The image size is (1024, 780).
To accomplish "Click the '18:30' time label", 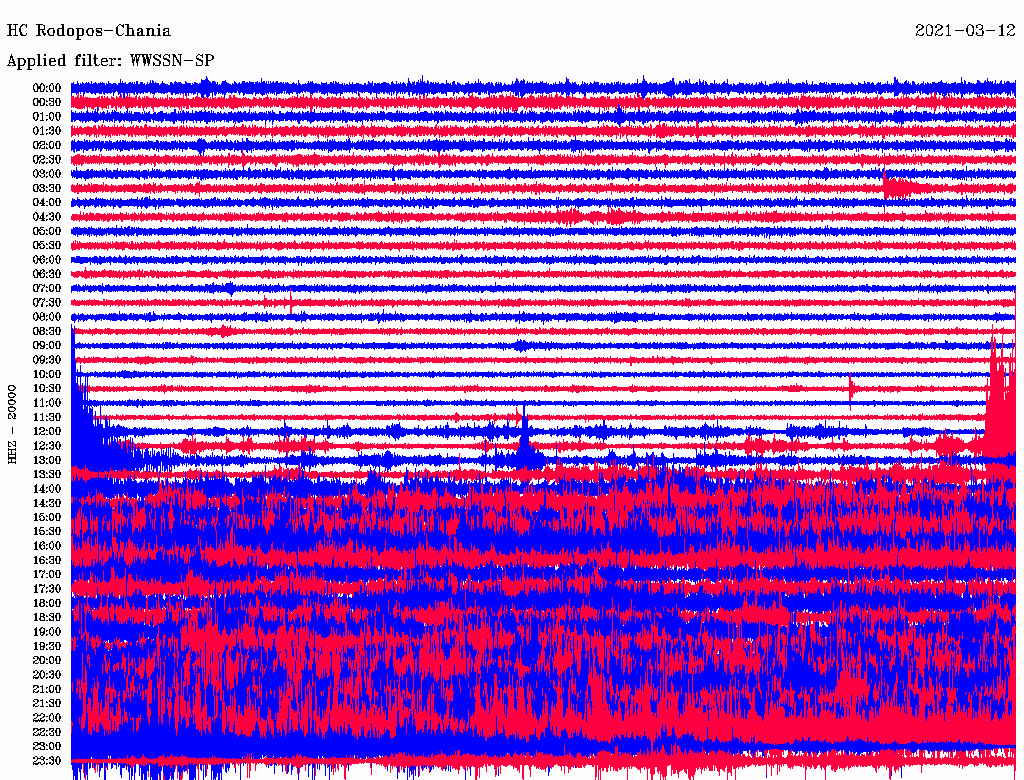I will pos(47,617).
